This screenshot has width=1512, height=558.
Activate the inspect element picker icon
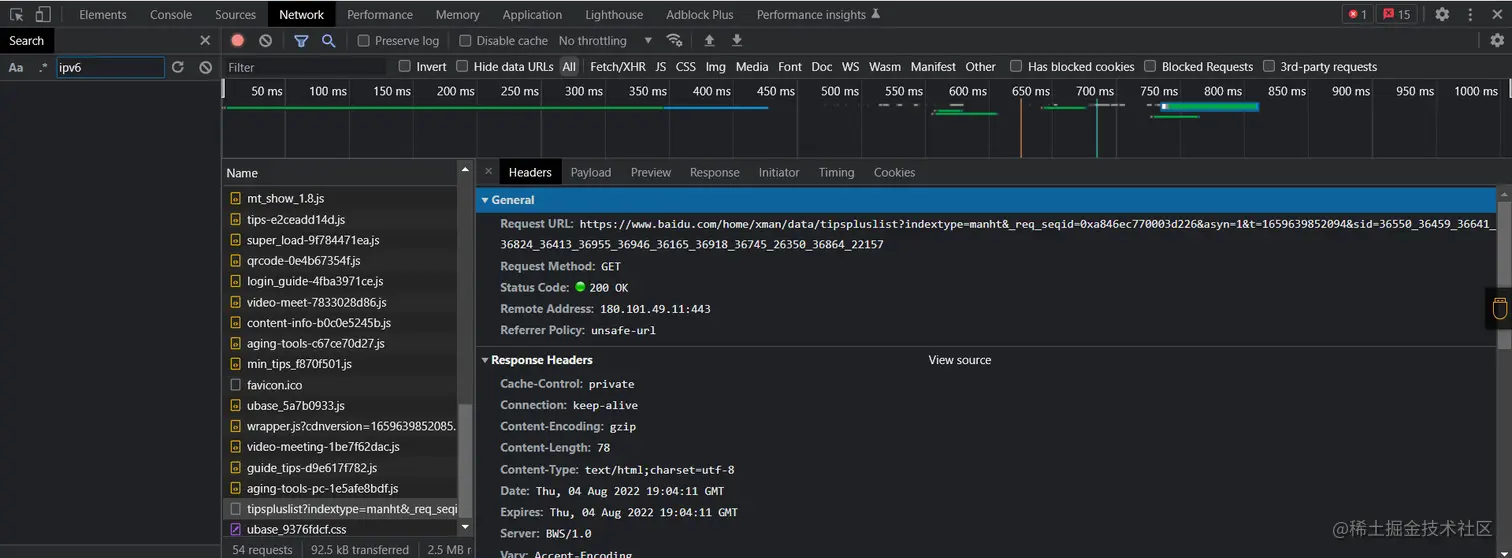(x=17, y=14)
